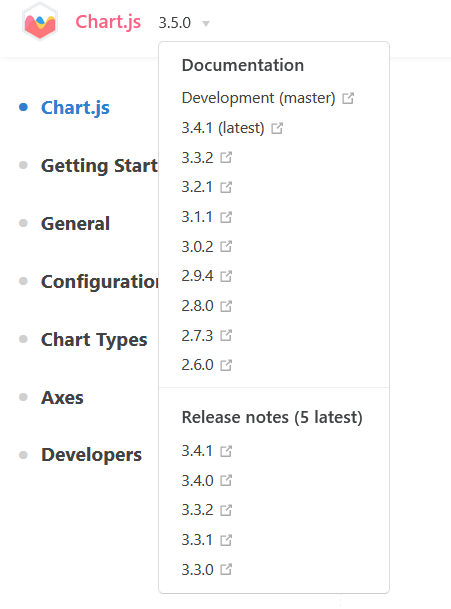Select the active Chart.js sidebar item

(x=75, y=108)
